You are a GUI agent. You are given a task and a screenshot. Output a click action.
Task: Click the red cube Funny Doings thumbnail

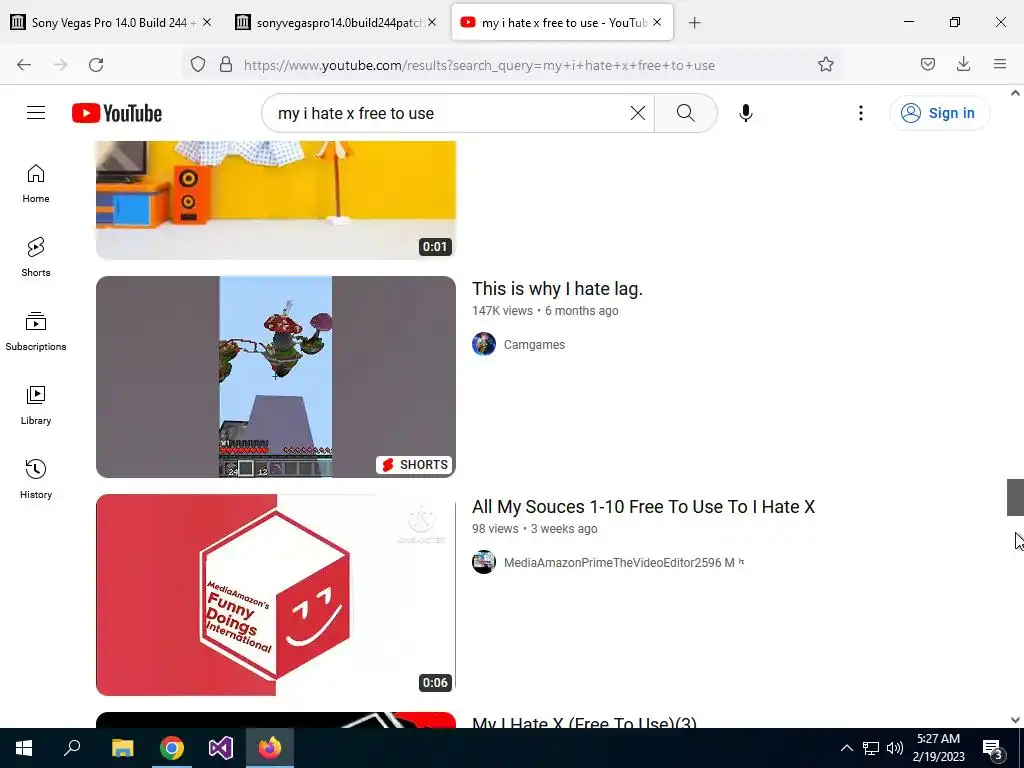(x=276, y=595)
